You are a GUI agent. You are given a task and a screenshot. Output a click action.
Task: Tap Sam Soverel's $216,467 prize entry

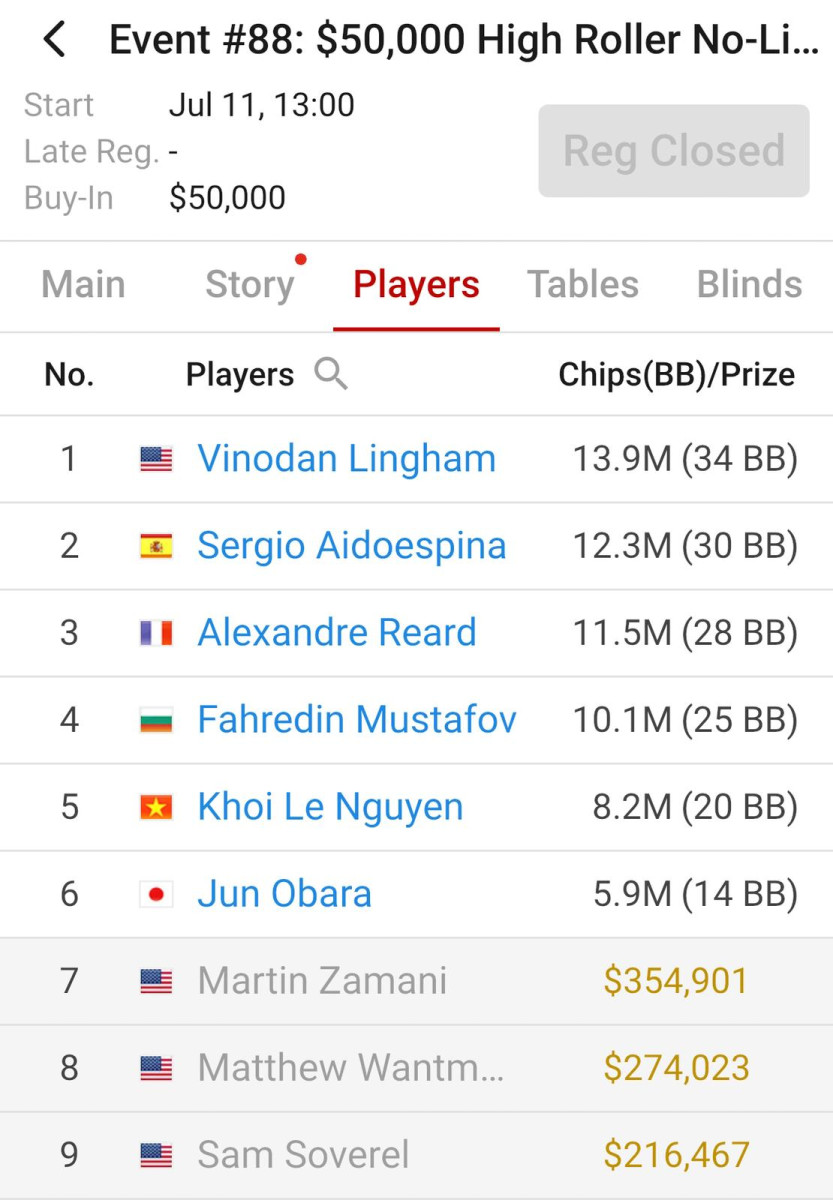click(676, 1155)
